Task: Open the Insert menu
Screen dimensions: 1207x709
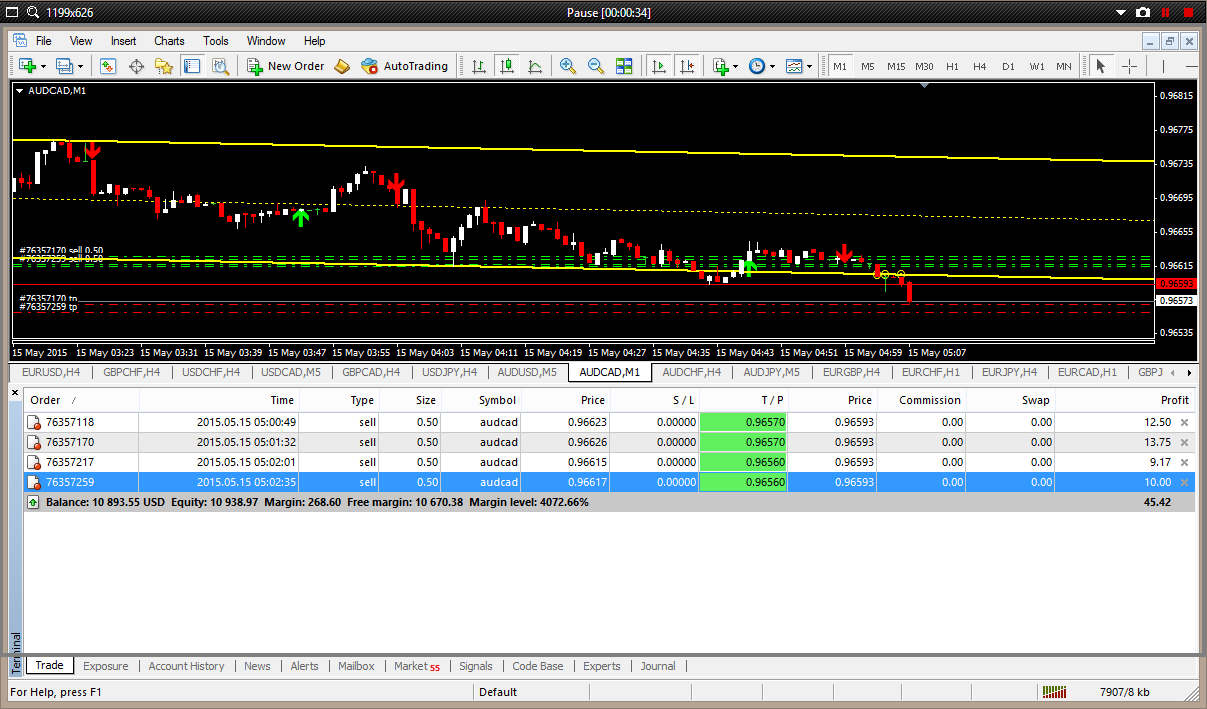Action: 124,41
